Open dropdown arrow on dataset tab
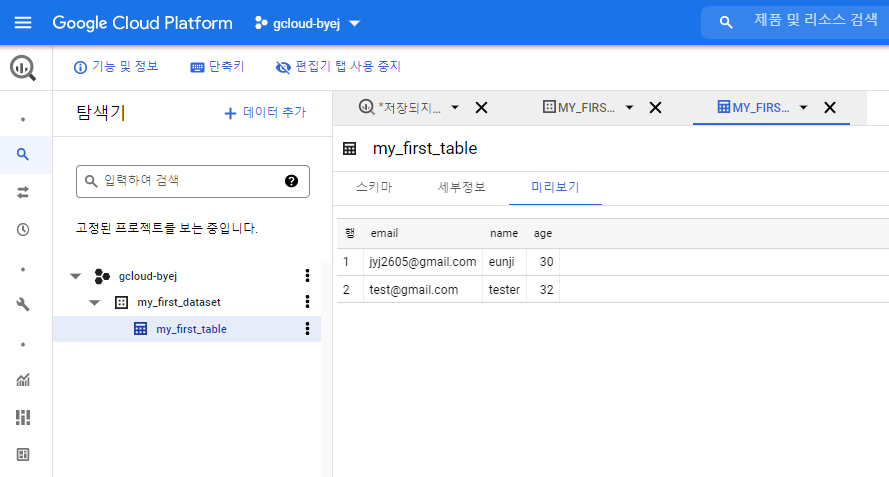This screenshot has width=889, height=477. [x=629, y=107]
